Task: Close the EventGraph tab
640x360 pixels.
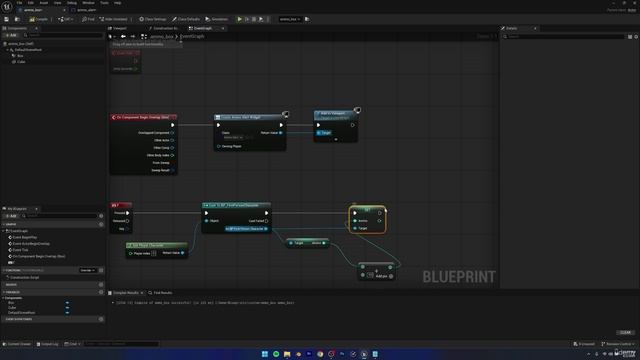Action: [223, 28]
